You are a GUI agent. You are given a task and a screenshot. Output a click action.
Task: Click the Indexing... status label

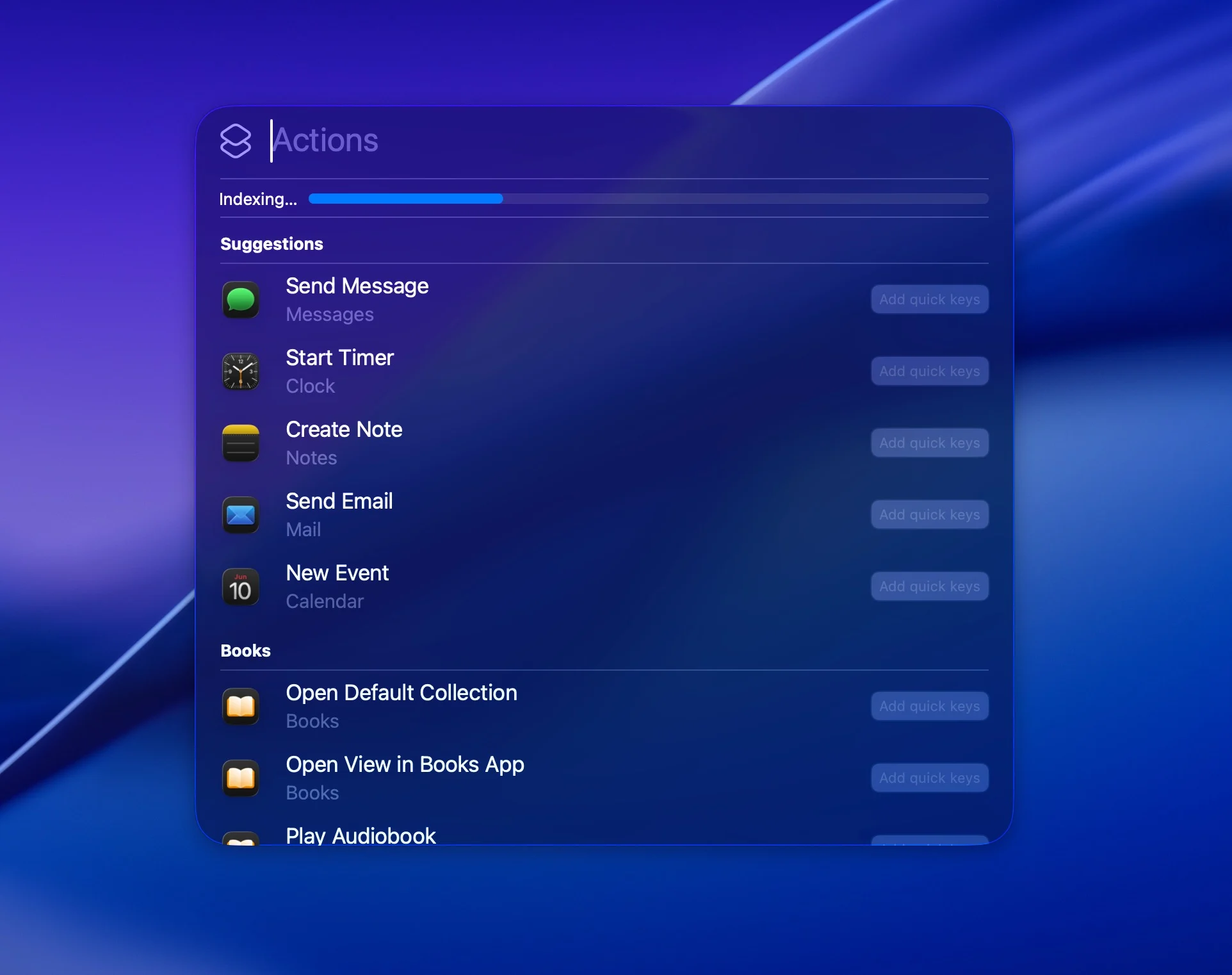258,199
